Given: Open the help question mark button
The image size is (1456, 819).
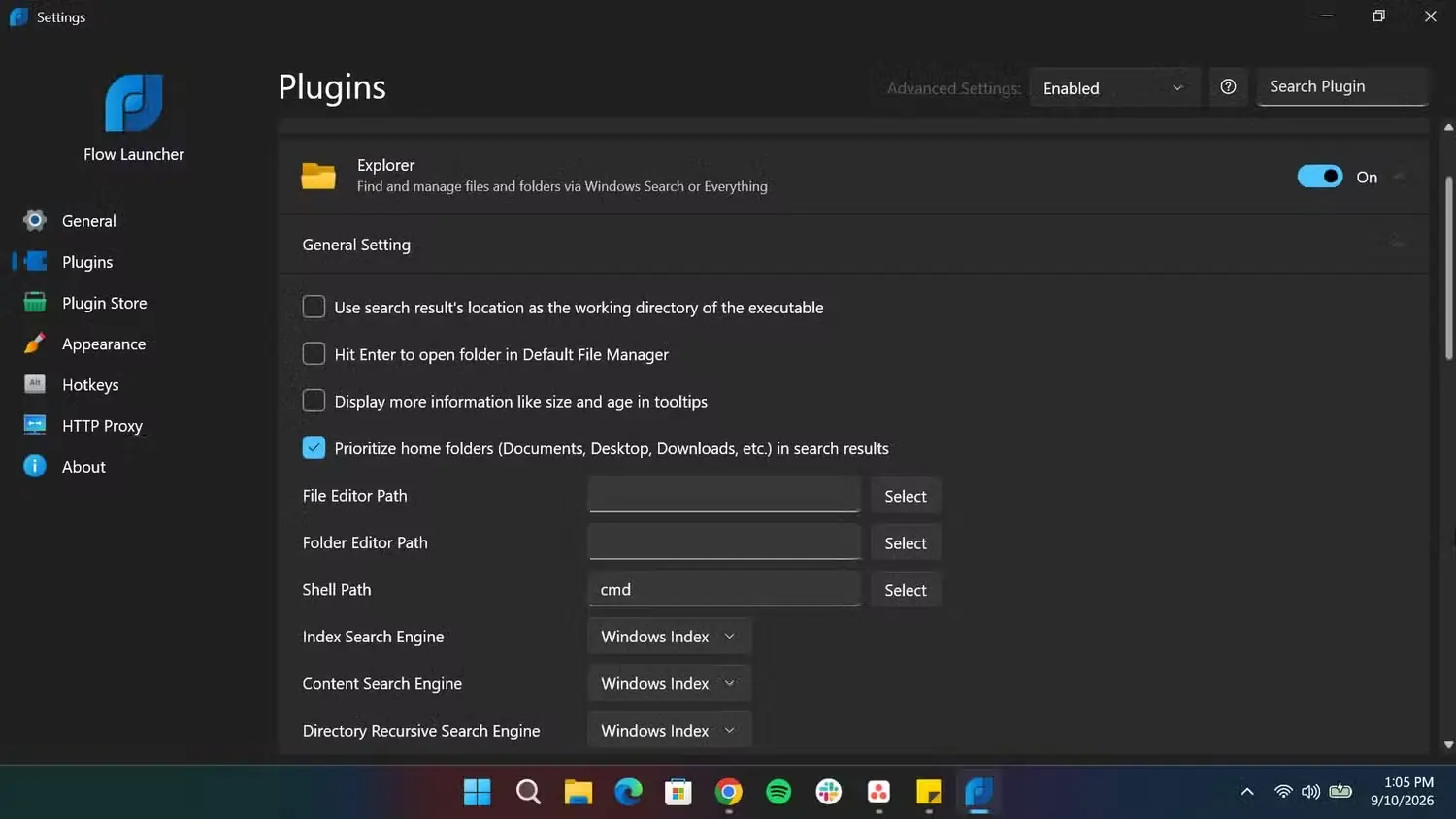Looking at the screenshot, I should tap(1228, 87).
